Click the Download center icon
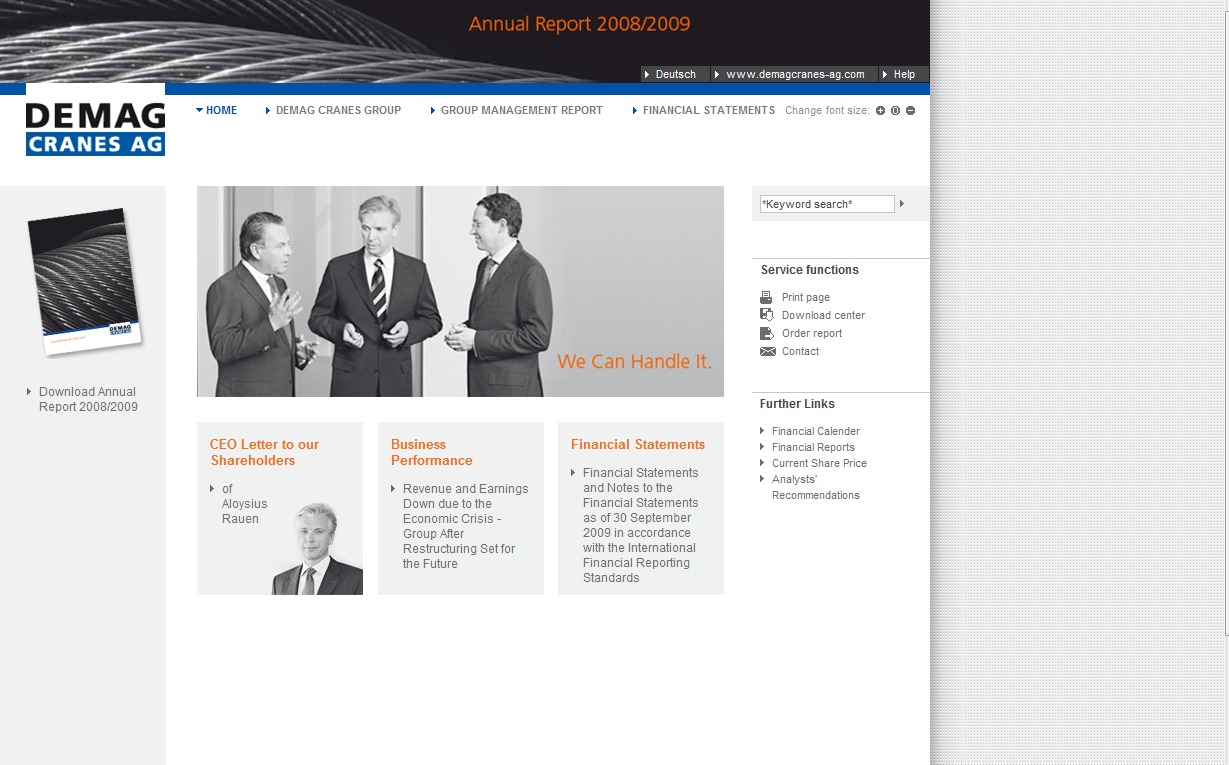This screenshot has height=765, width=1229. 766,315
